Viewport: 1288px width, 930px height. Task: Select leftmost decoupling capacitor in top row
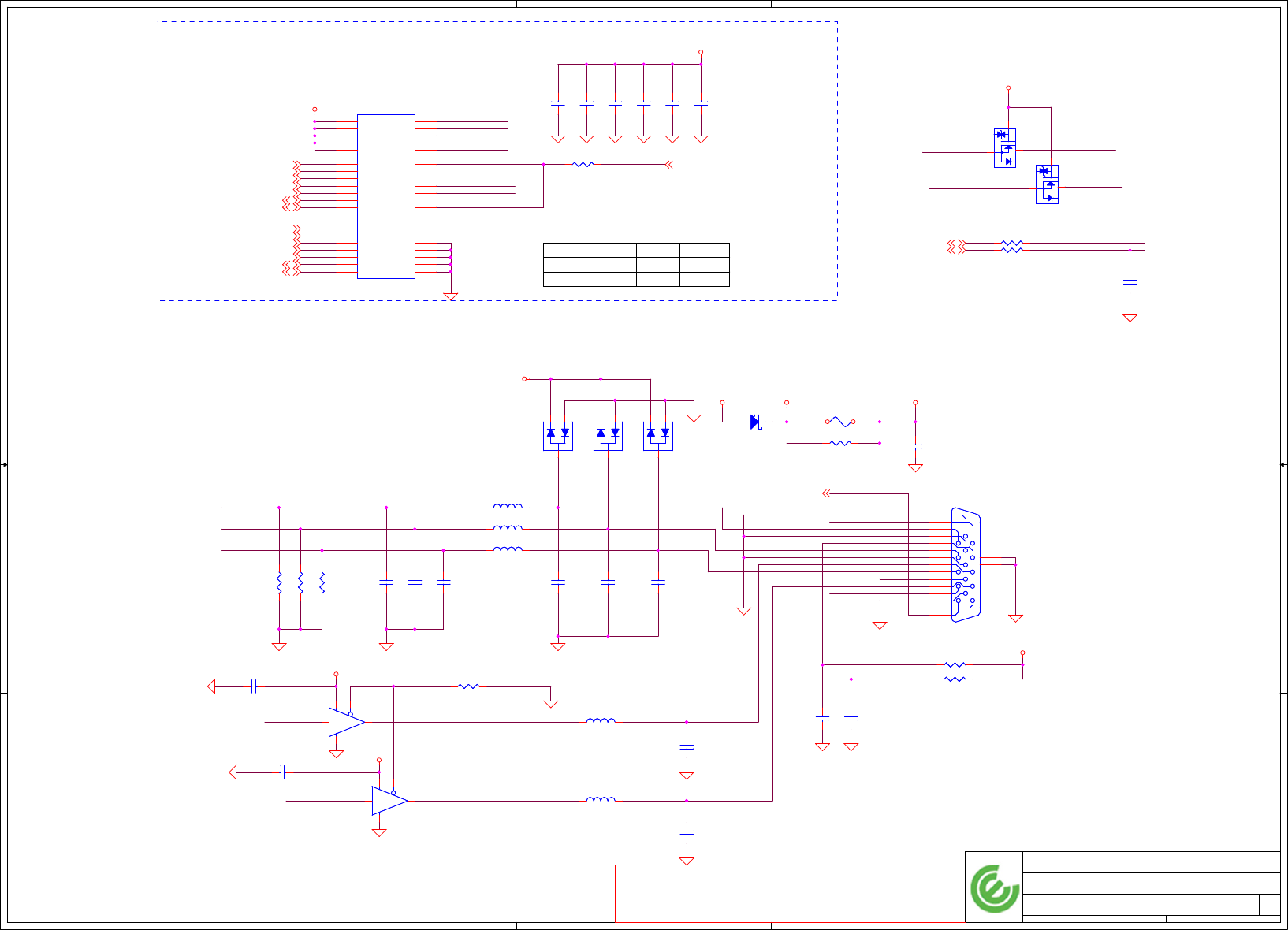coord(558,103)
